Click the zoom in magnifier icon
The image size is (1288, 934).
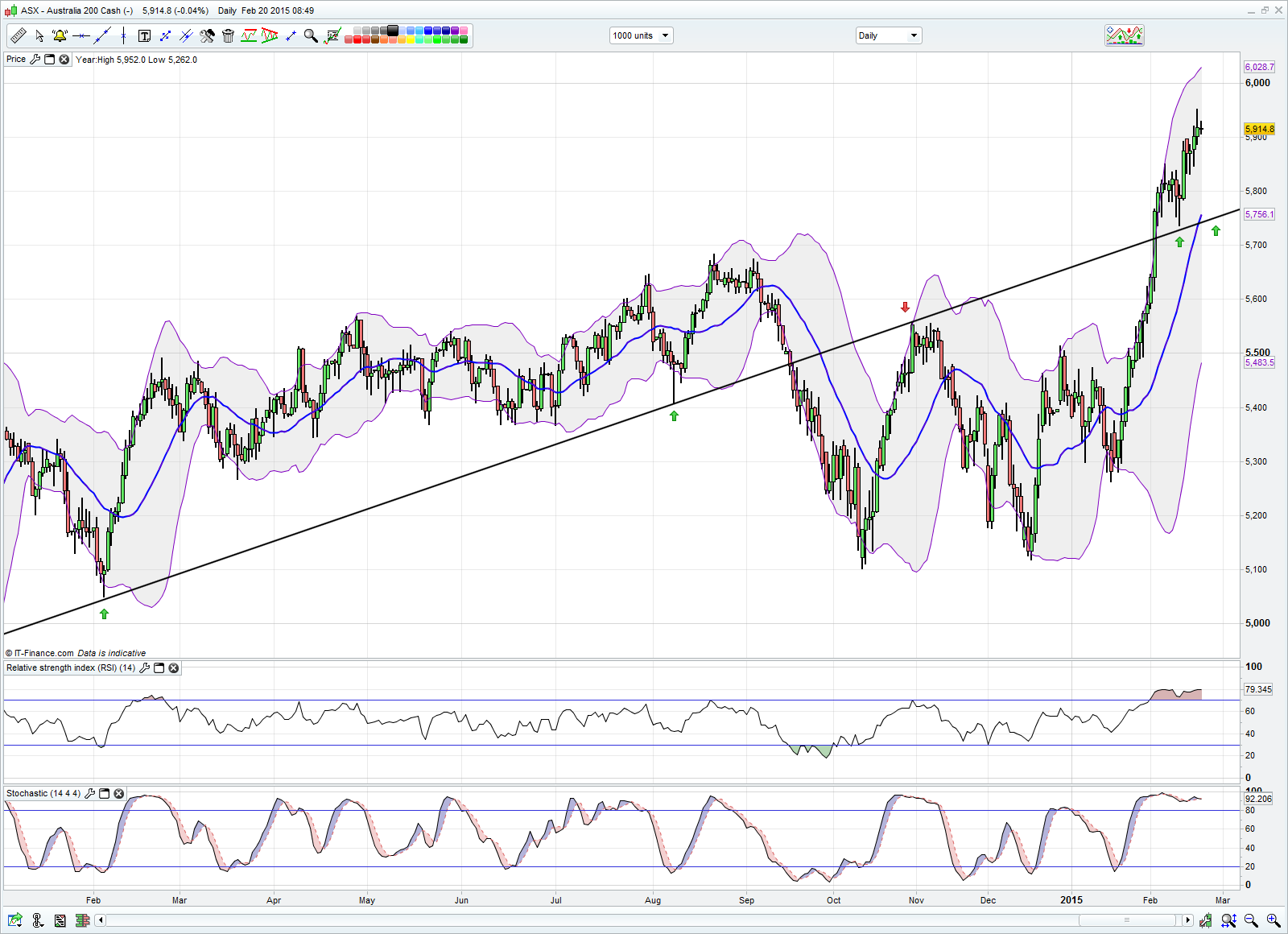[x=1273, y=920]
